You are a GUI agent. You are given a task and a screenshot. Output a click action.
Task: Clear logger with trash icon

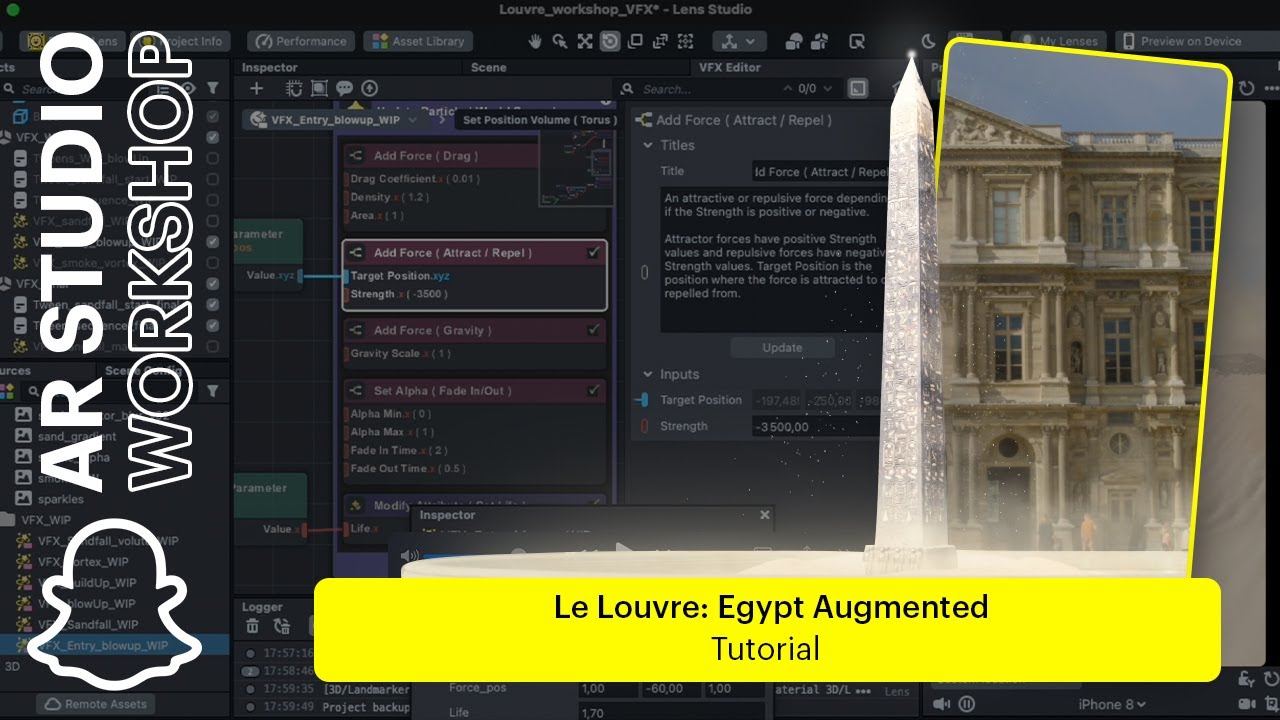tap(252, 626)
